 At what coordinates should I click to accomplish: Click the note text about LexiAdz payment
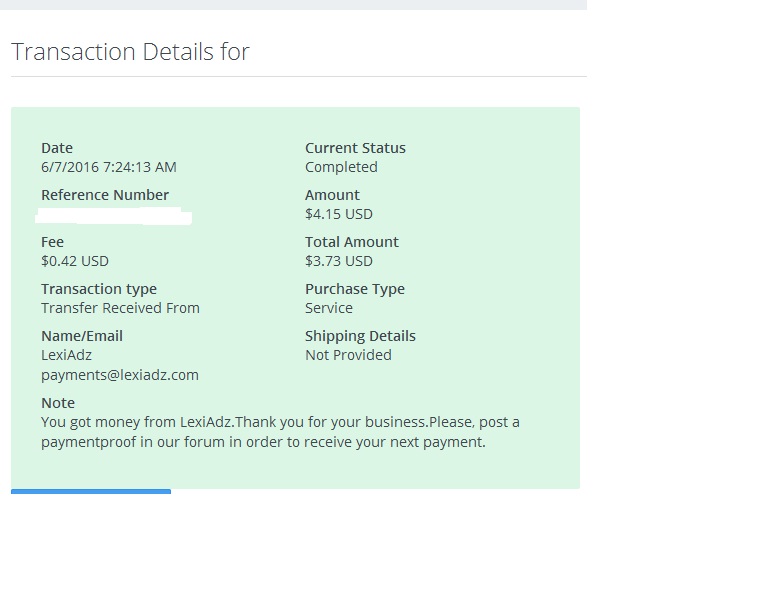(280, 432)
